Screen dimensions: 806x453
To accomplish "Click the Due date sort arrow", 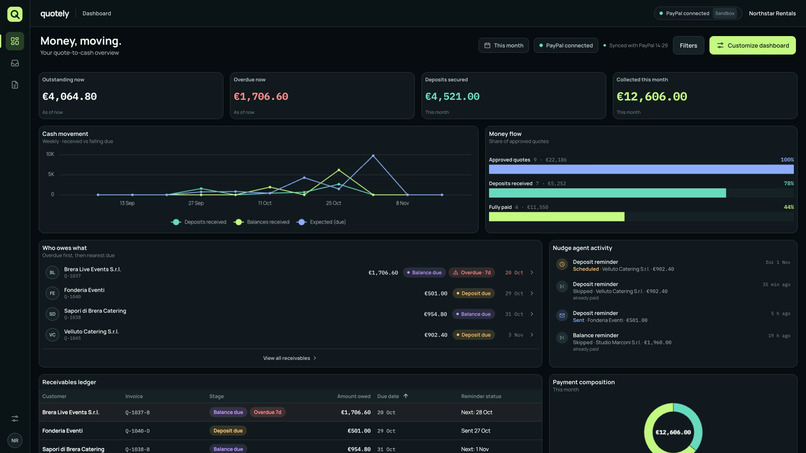I will (x=406, y=396).
